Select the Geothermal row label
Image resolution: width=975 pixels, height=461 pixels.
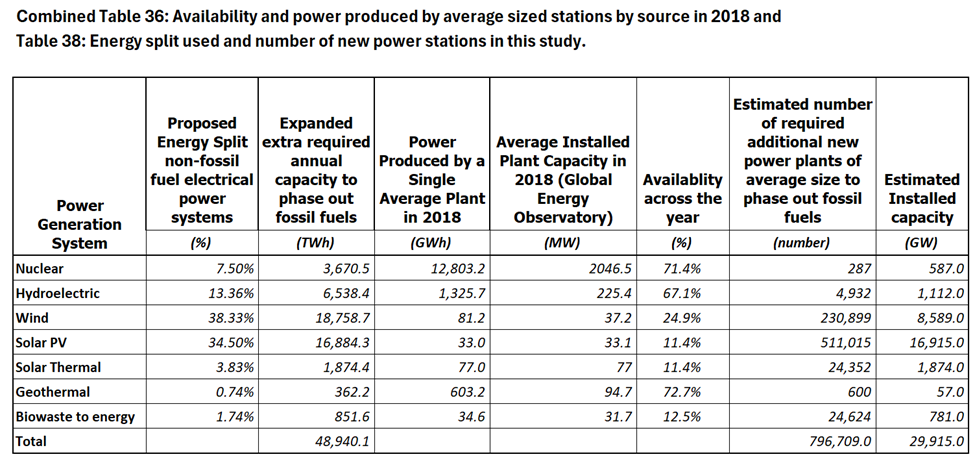click(x=54, y=391)
